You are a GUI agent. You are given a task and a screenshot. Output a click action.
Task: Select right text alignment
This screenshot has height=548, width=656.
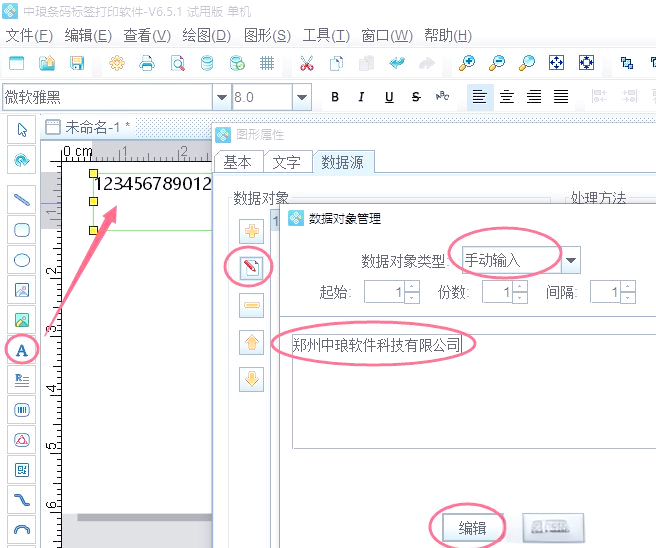[x=534, y=97]
